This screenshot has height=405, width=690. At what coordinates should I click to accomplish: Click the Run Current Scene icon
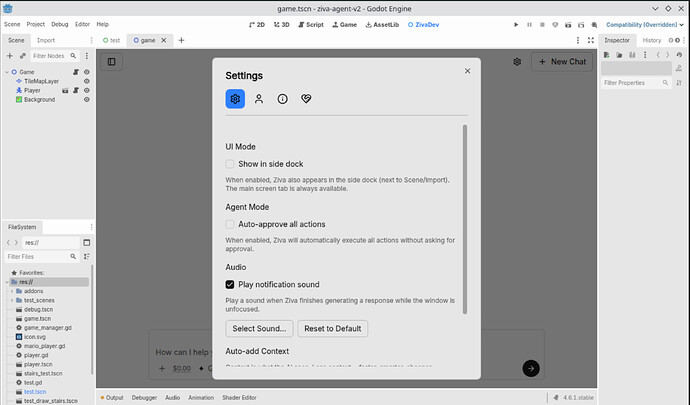pyautogui.click(x=568, y=25)
